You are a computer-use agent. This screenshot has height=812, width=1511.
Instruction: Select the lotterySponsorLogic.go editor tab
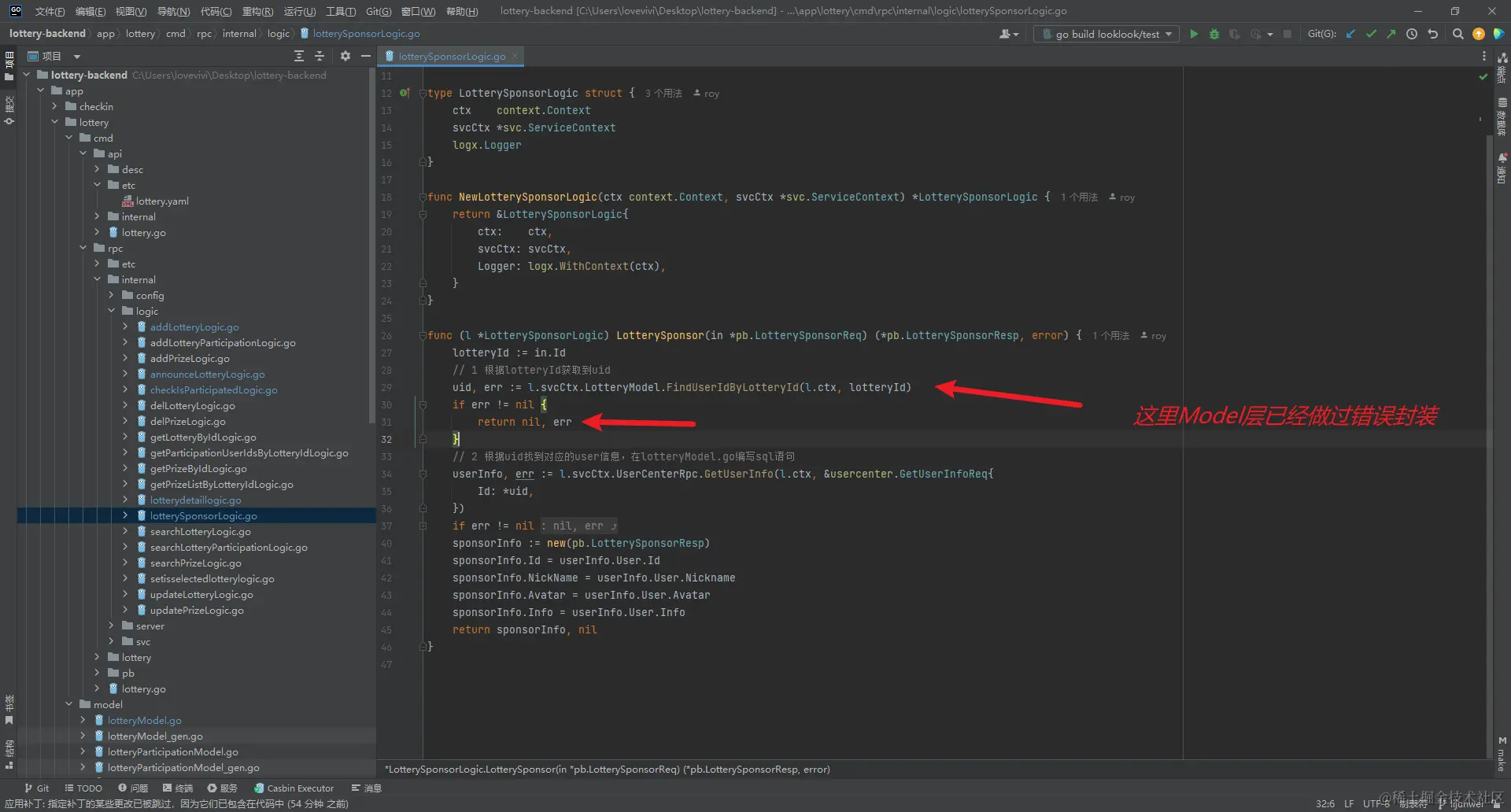(x=451, y=56)
